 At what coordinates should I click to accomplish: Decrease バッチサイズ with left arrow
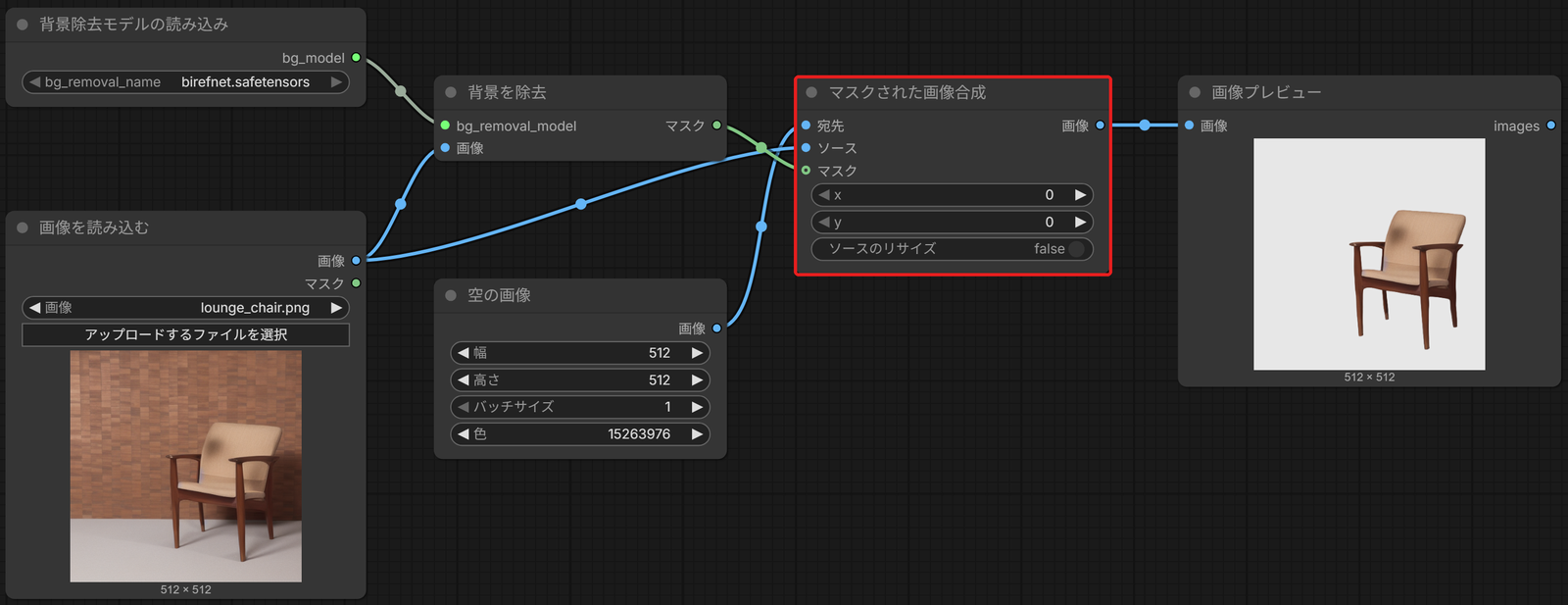(x=464, y=407)
